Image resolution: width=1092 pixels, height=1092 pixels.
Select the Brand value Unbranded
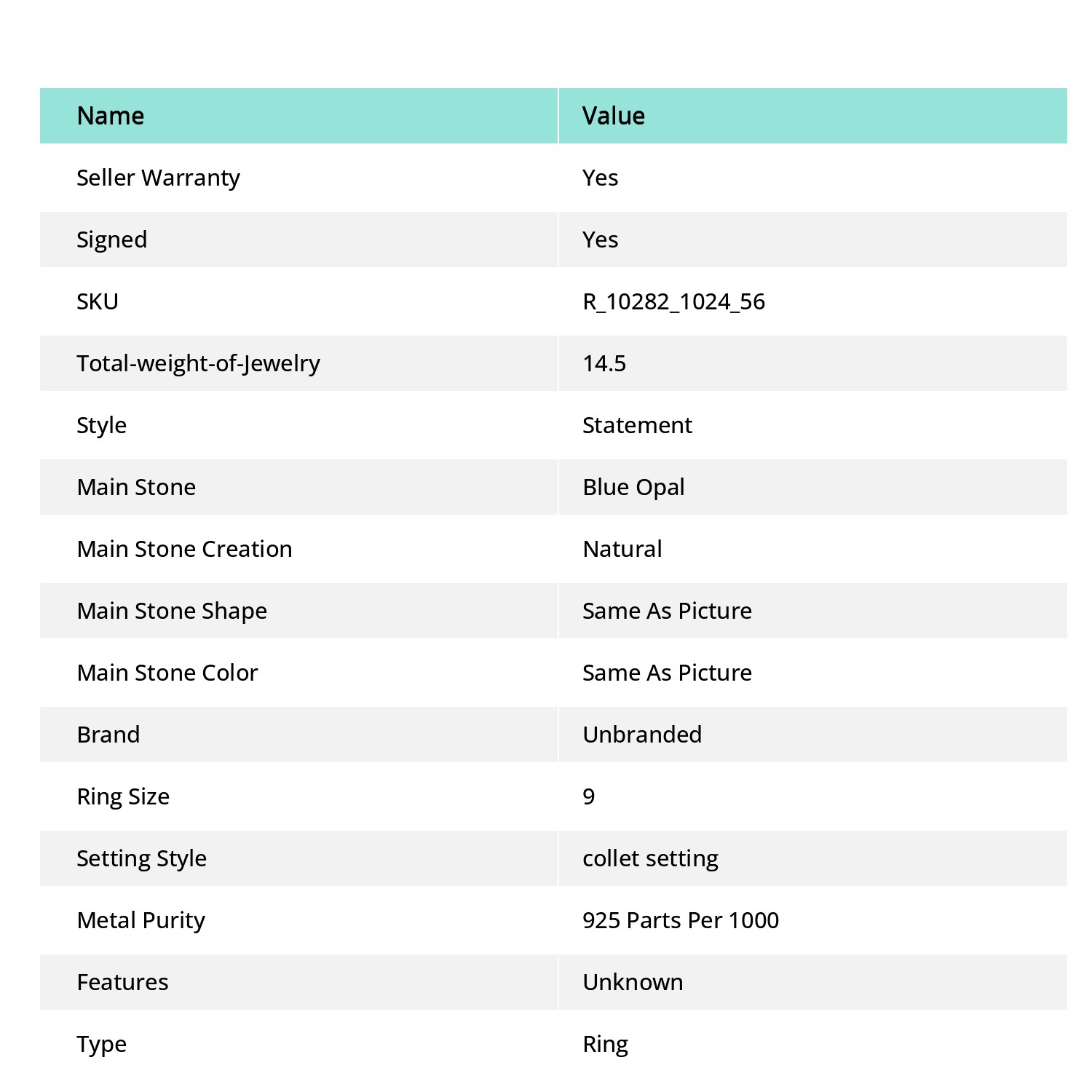click(642, 735)
